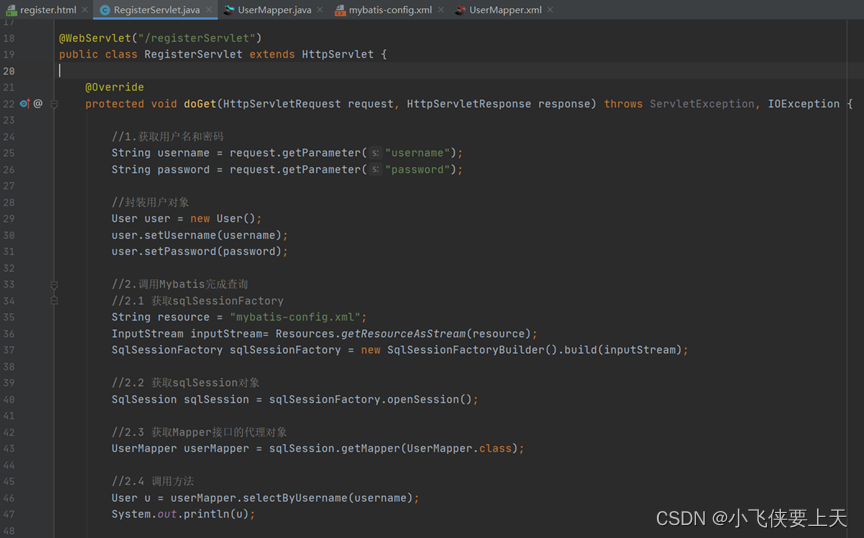Click user.setUsername(username) call
This screenshot has width=864, height=538.
(196, 235)
